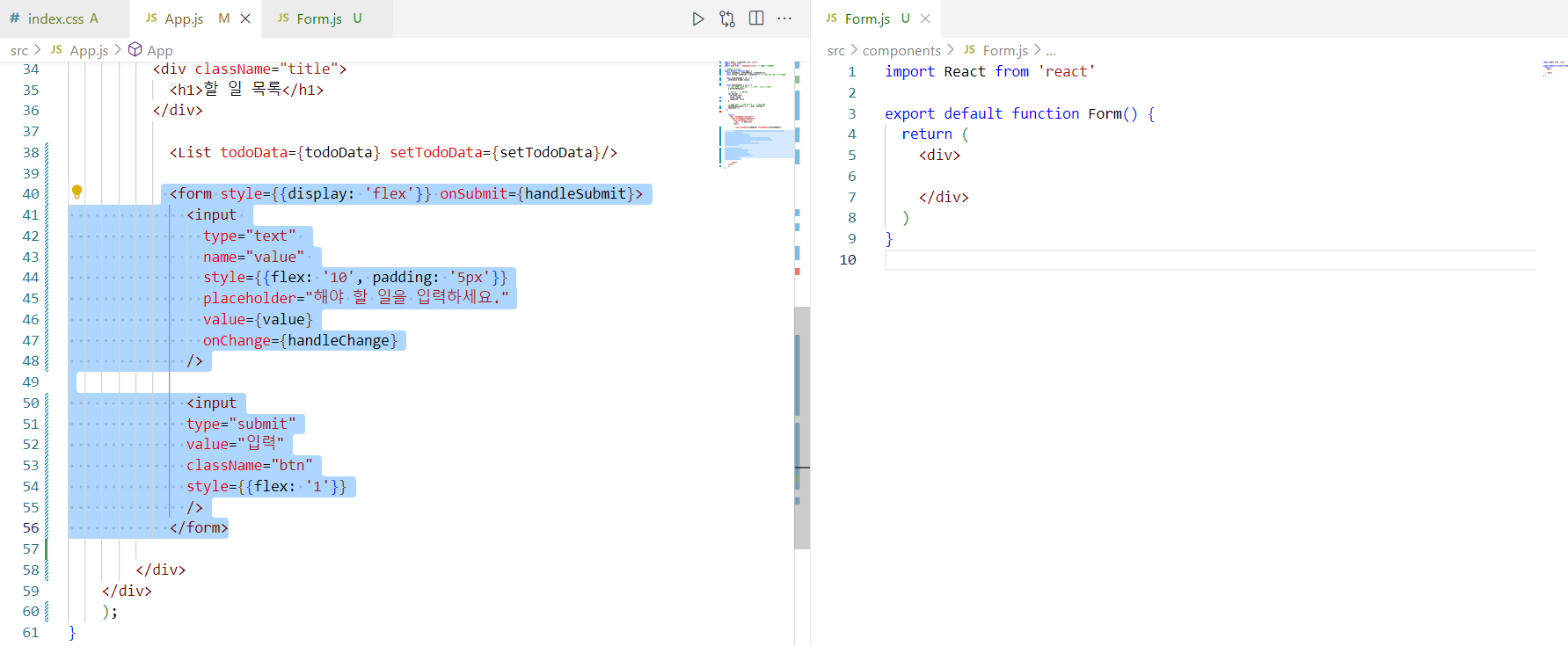Click the App symbol icon in breadcrumb
This screenshot has height=646, width=1568.
click(x=135, y=49)
